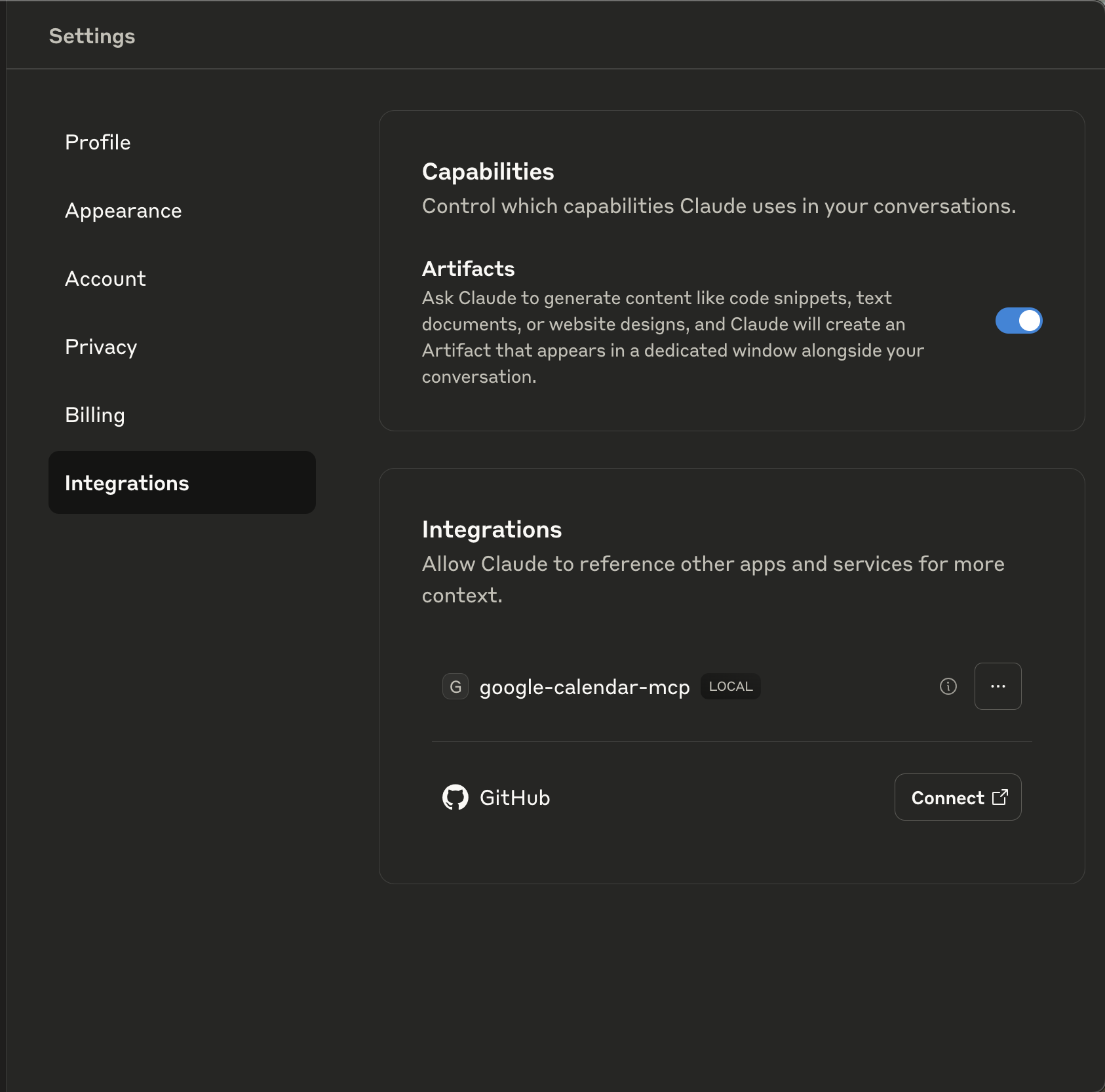Click the Artifacts section heading
1105x1092 pixels.
467,268
